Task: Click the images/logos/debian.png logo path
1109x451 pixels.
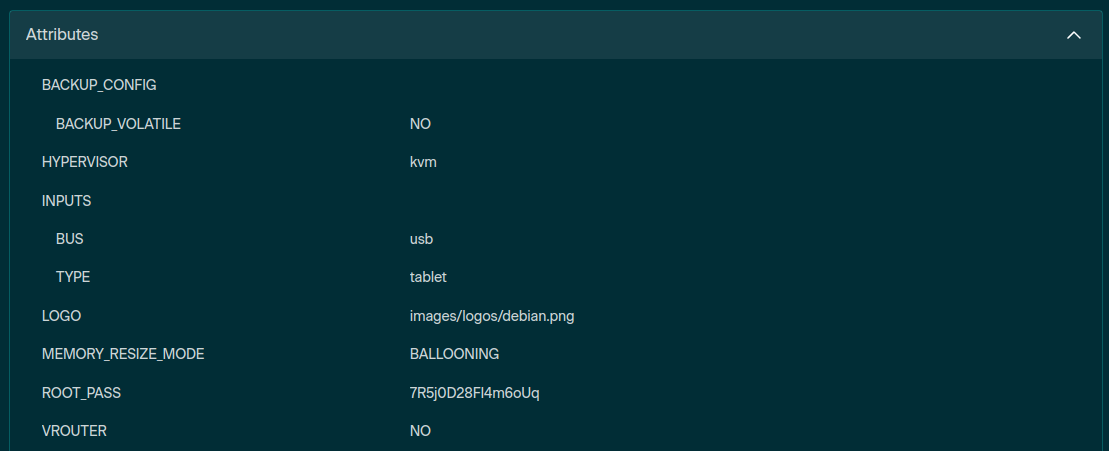Action: point(492,316)
